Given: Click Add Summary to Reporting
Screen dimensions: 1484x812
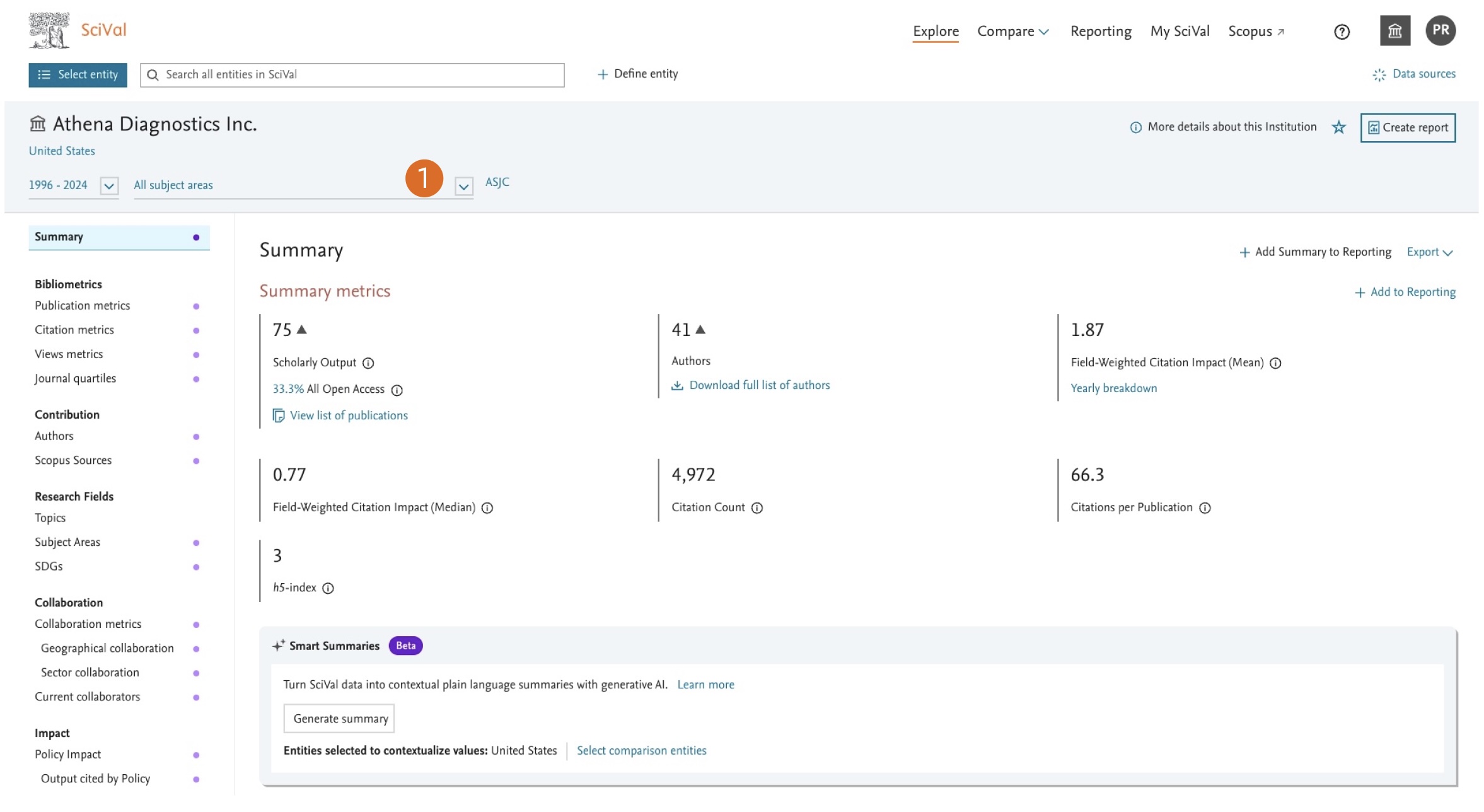Looking at the screenshot, I should click(1315, 252).
